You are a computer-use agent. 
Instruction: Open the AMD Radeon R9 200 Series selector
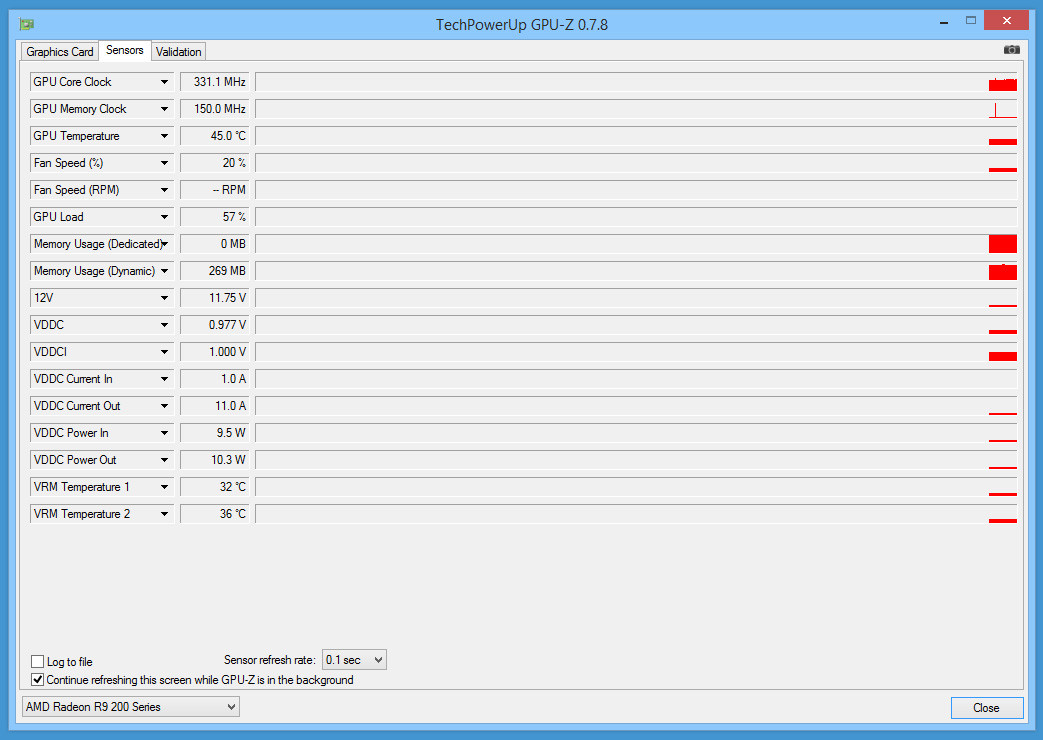pyautogui.click(x=130, y=707)
